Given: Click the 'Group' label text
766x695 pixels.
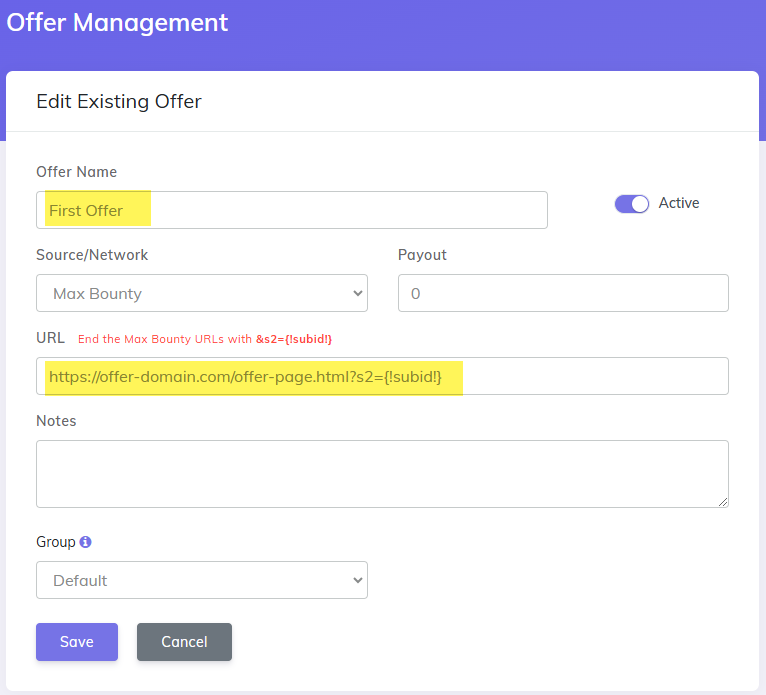Looking at the screenshot, I should (x=56, y=542).
